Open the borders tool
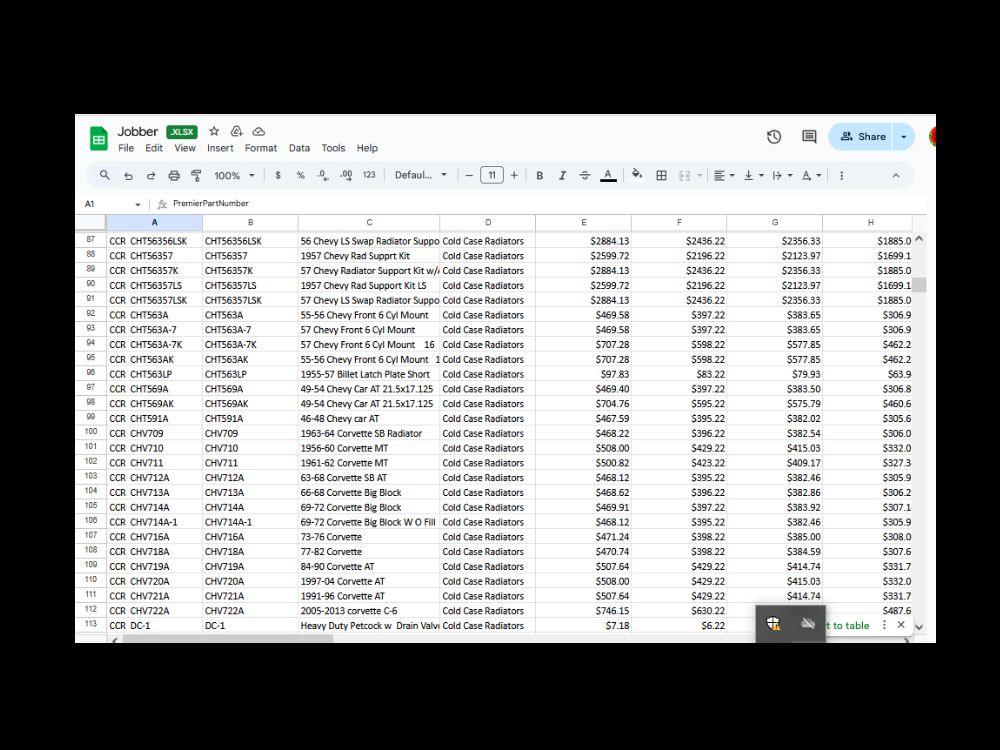 [x=661, y=175]
